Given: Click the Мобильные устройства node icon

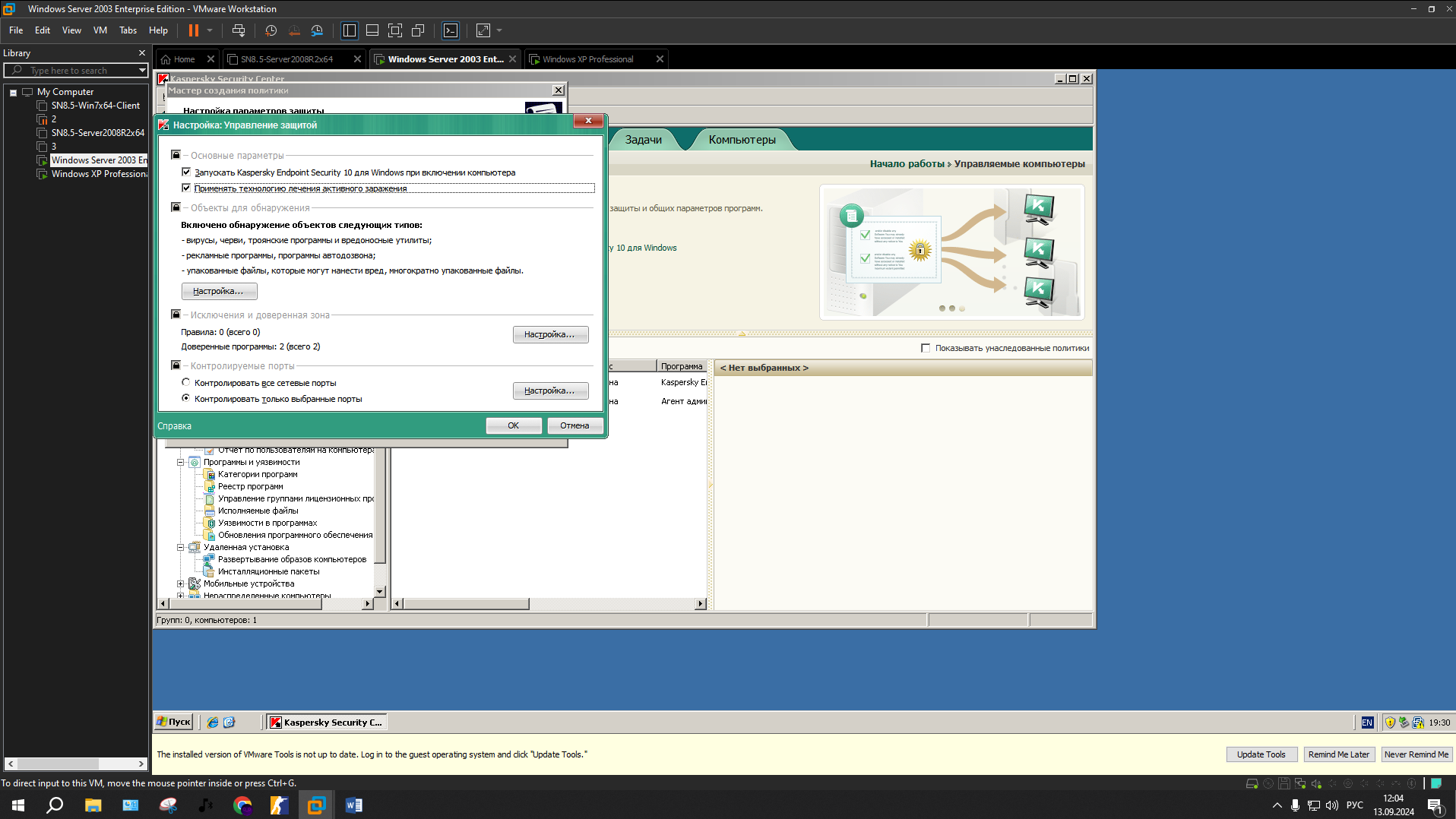Looking at the screenshot, I should tap(195, 583).
